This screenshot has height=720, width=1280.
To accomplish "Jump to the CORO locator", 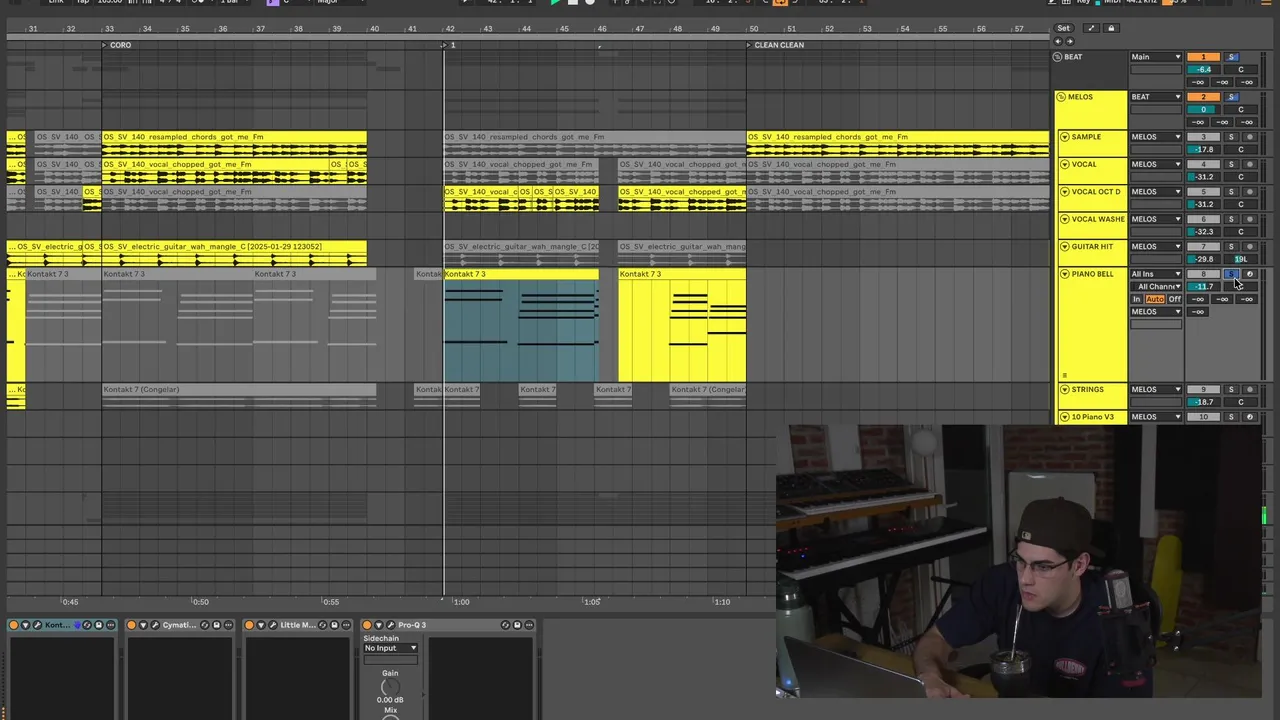I will click(x=116, y=45).
